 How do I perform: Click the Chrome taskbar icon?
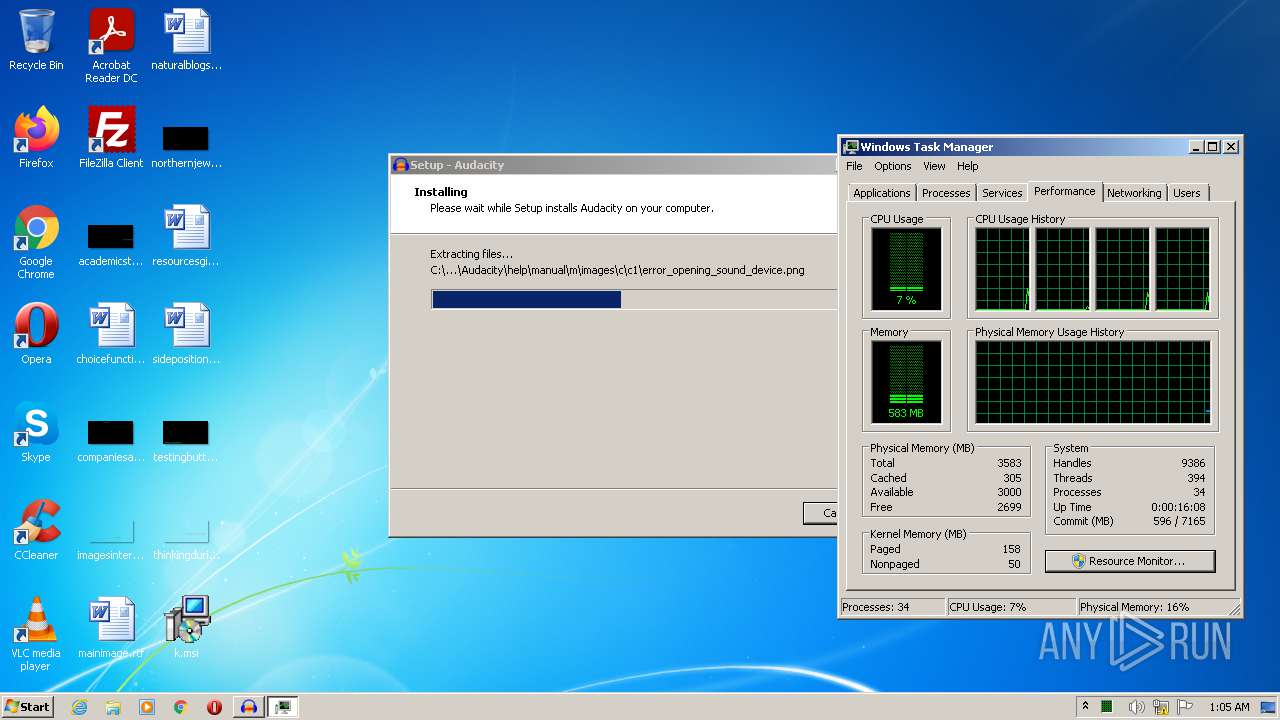point(181,707)
